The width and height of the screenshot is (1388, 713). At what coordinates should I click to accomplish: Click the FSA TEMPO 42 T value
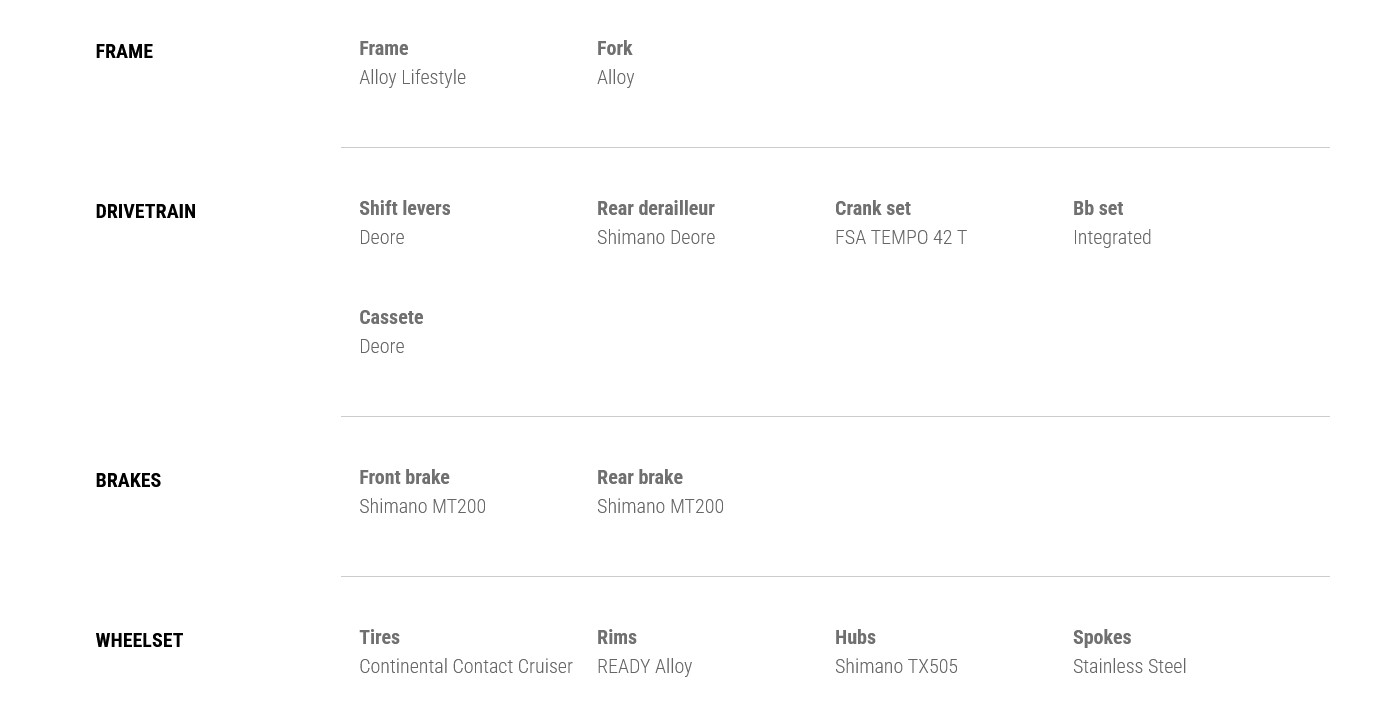coord(900,237)
